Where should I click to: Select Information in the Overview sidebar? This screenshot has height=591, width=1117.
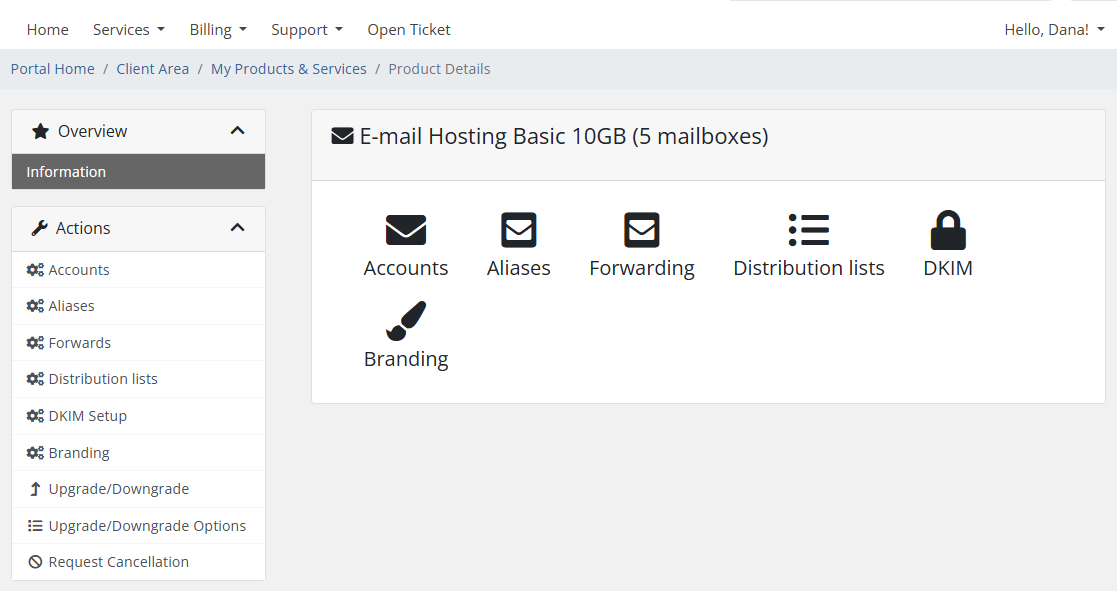pyautogui.click(x=66, y=172)
